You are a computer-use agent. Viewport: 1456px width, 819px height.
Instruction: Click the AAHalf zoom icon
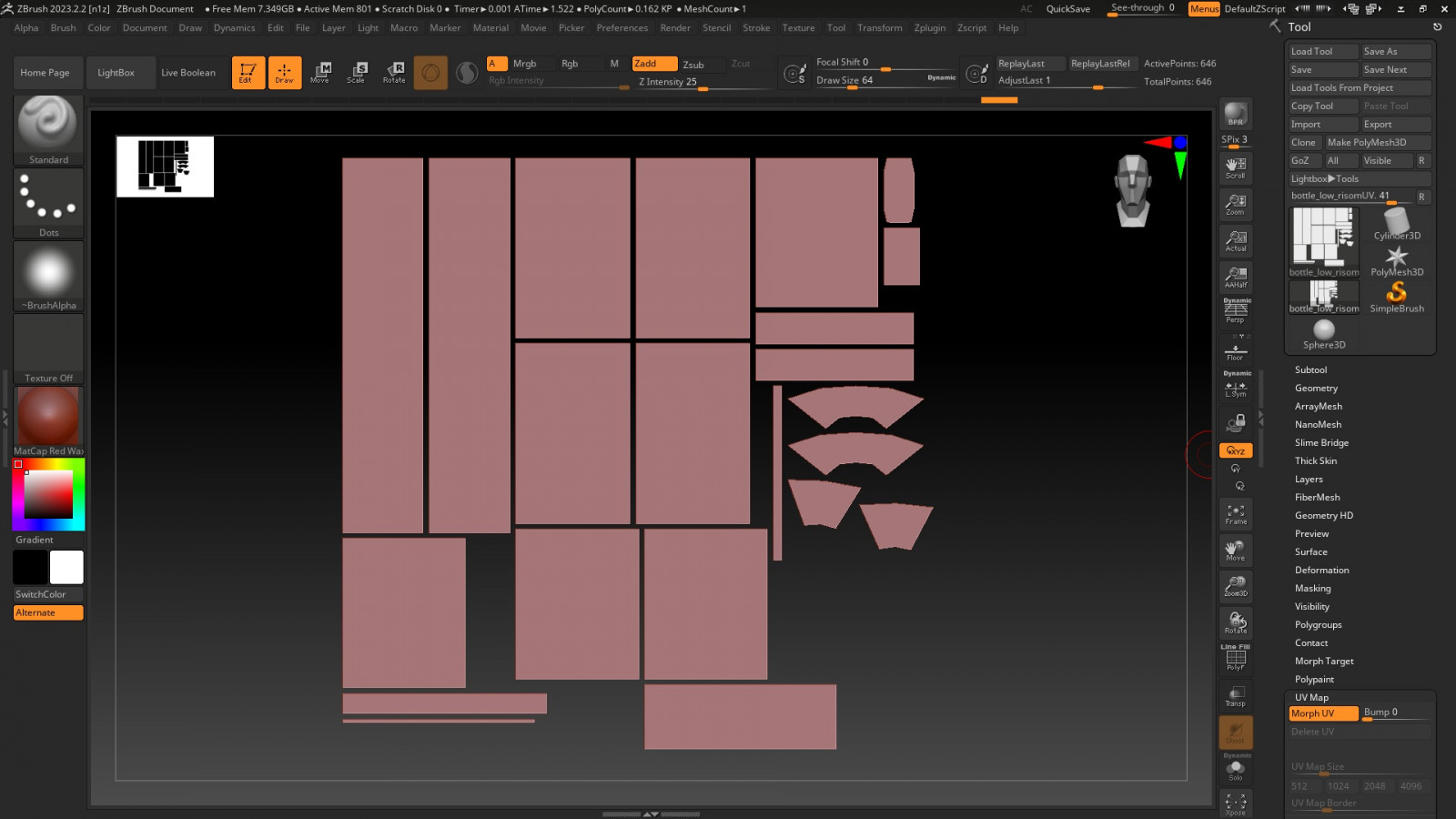(x=1235, y=277)
